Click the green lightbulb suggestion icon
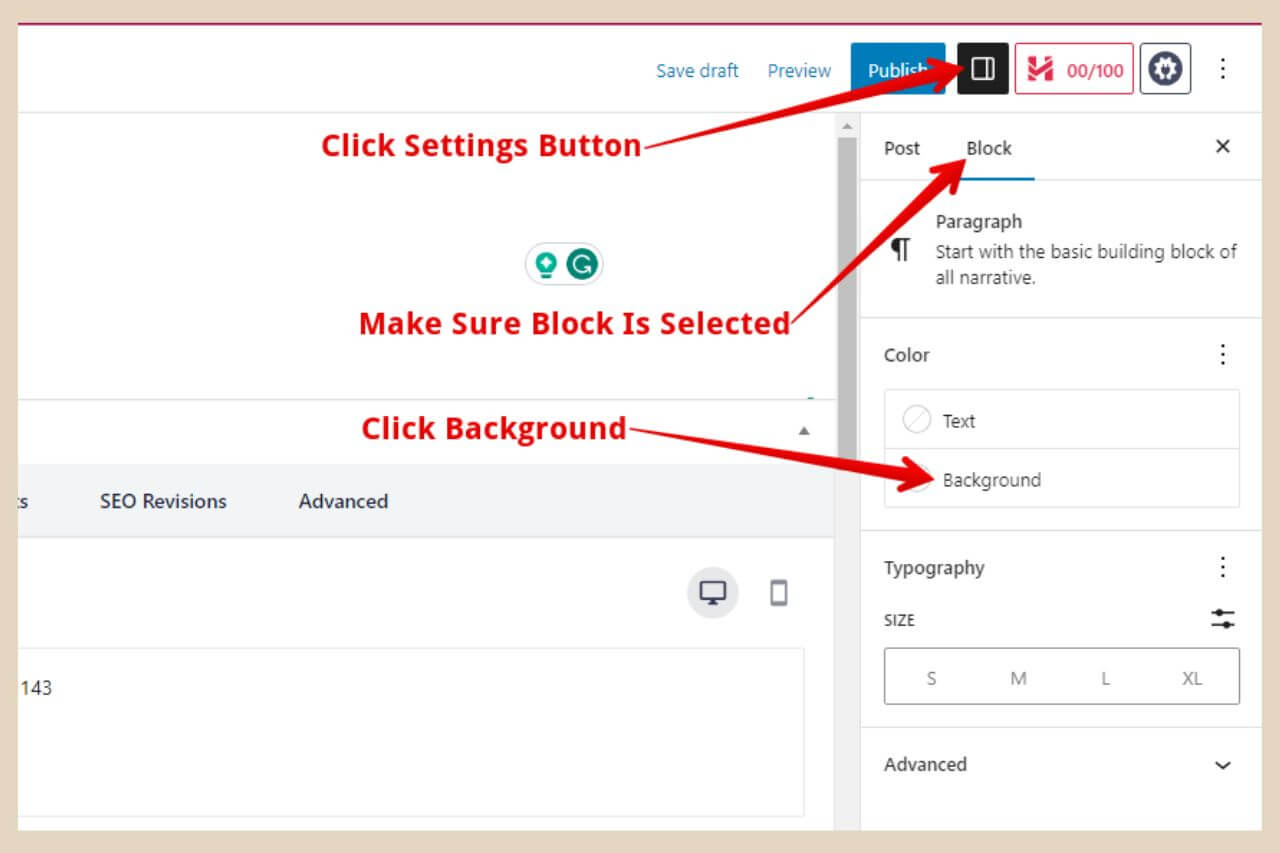This screenshot has width=1280, height=853. click(546, 262)
